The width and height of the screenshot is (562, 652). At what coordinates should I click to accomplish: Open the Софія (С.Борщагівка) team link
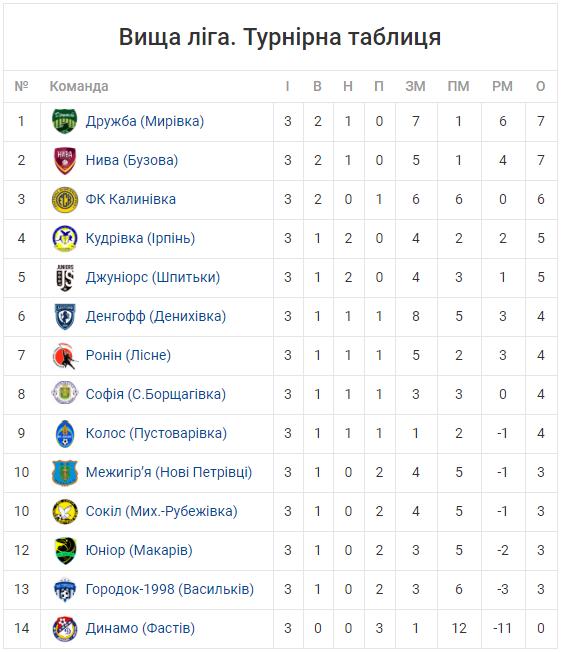click(x=155, y=394)
